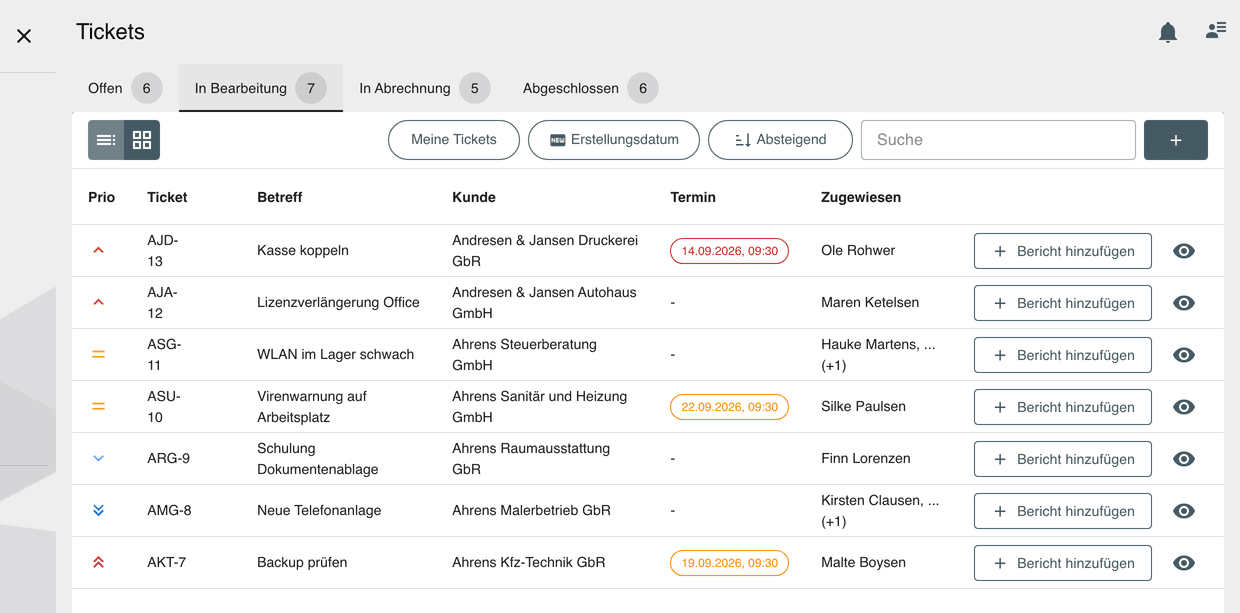Viewport: 1240px width, 613px height.
Task: View details of ticket AMG-8 via eye icon
Action: [1184, 511]
